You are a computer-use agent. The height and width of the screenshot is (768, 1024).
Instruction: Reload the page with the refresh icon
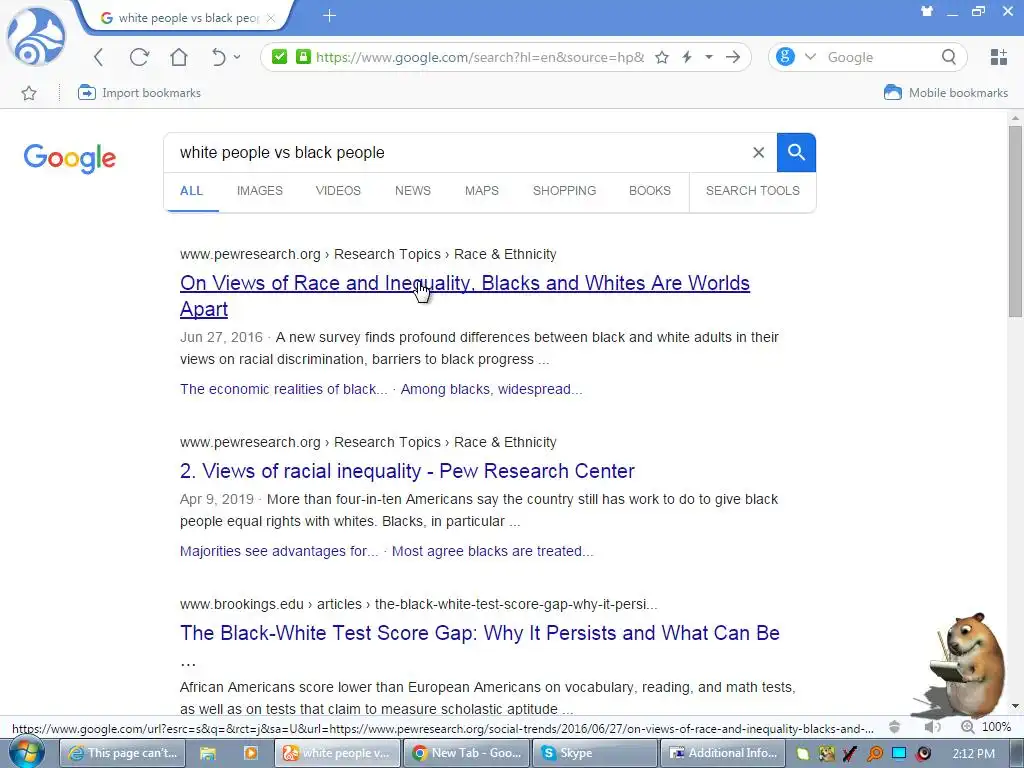click(139, 57)
